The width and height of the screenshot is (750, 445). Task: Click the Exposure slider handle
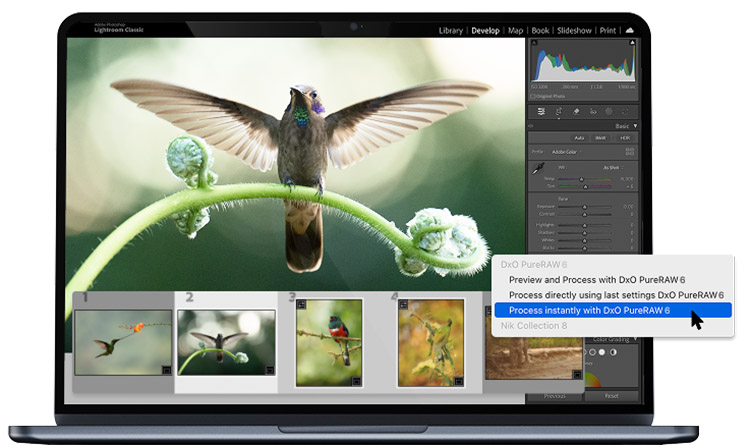(x=584, y=207)
